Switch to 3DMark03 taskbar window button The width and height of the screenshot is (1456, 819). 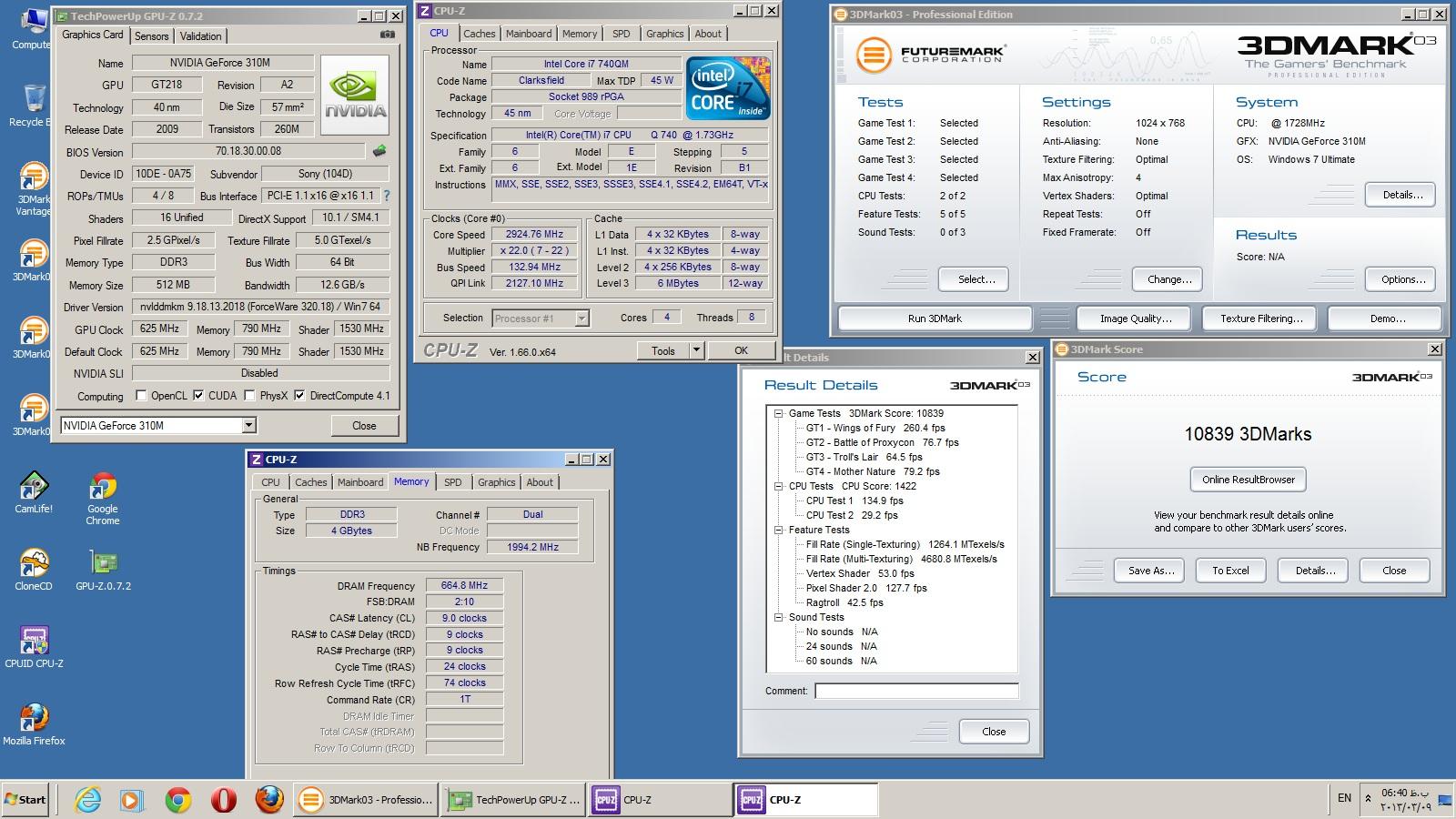[366, 800]
